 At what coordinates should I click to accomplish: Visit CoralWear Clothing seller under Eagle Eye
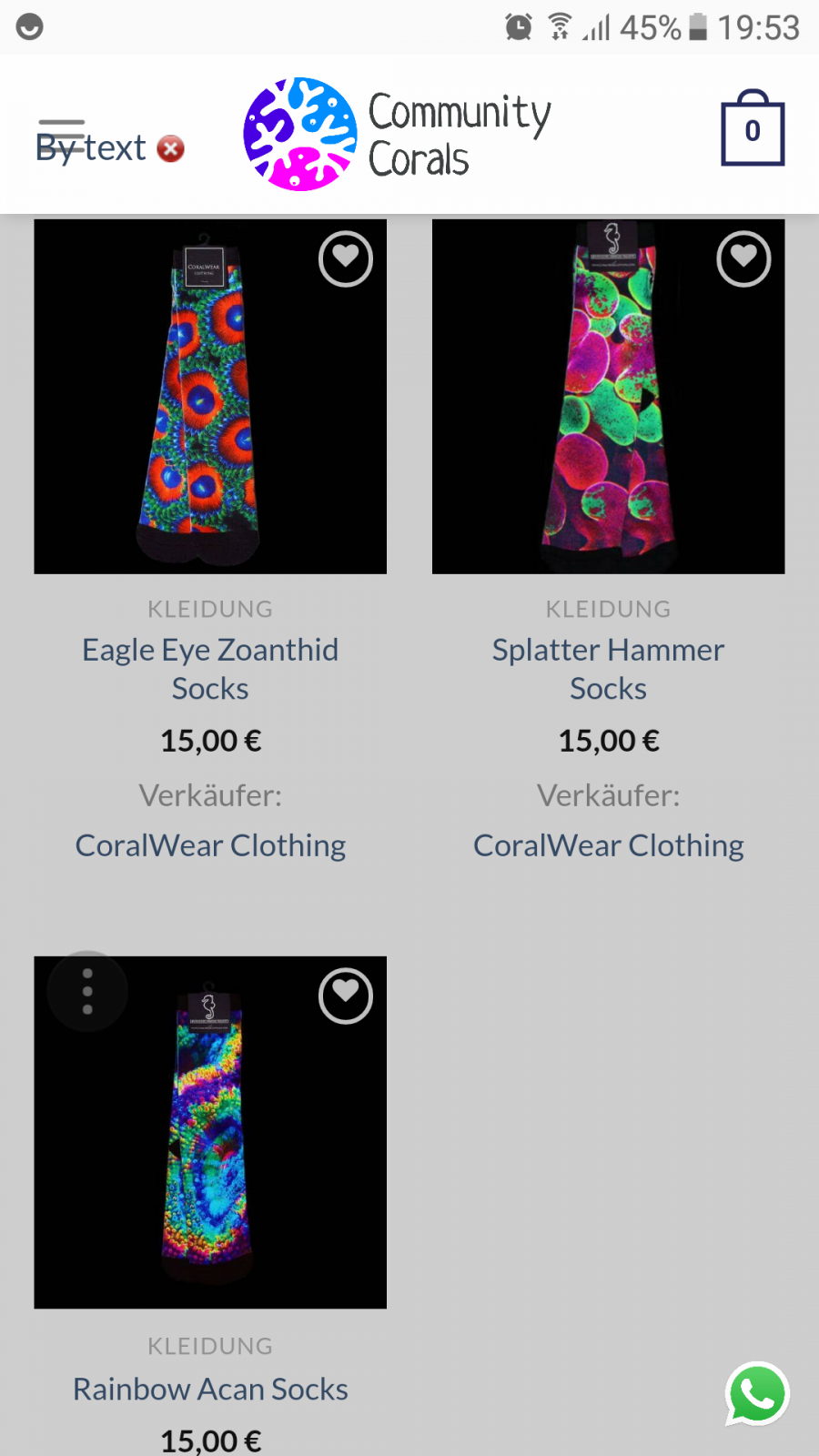tap(210, 845)
